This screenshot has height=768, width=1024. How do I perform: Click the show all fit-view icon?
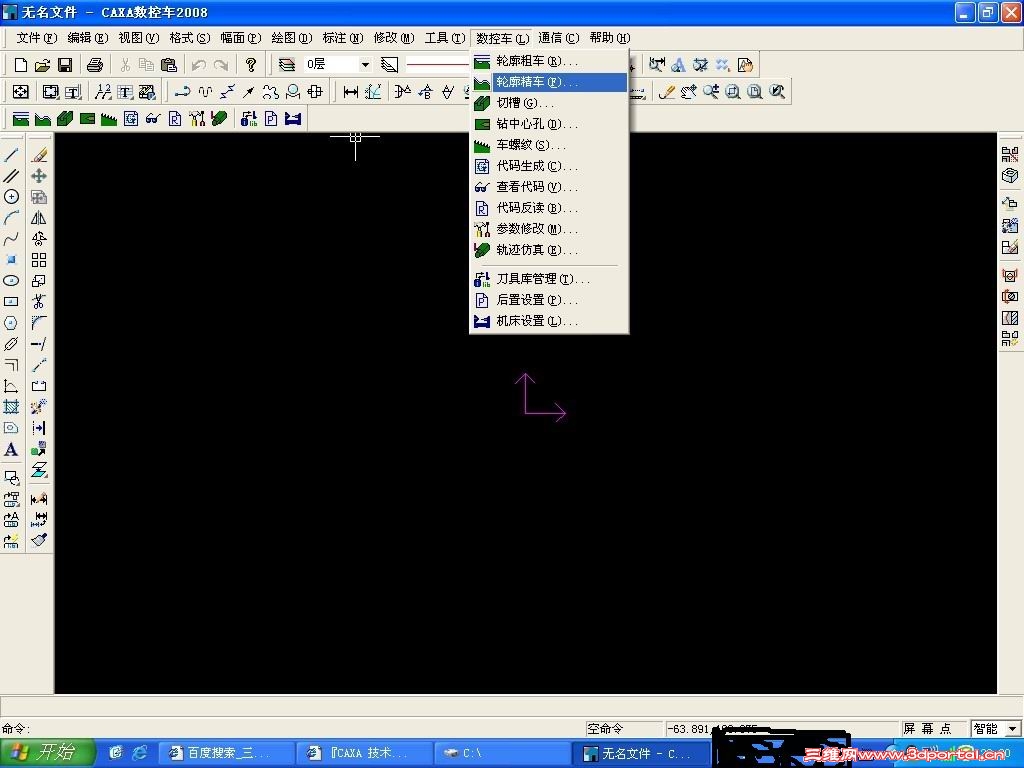point(755,91)
